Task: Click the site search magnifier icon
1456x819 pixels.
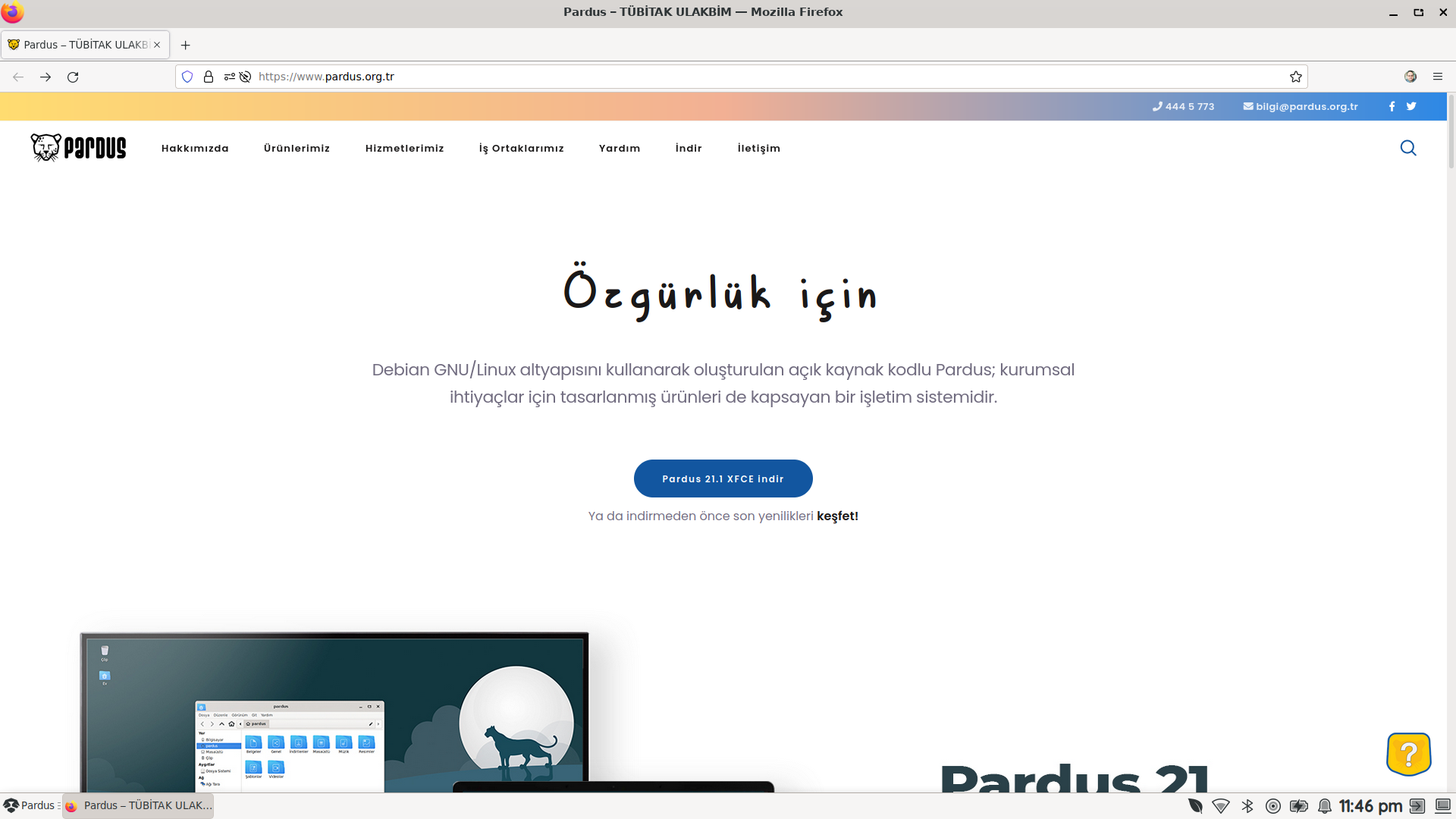Action: pos(1408,148)
